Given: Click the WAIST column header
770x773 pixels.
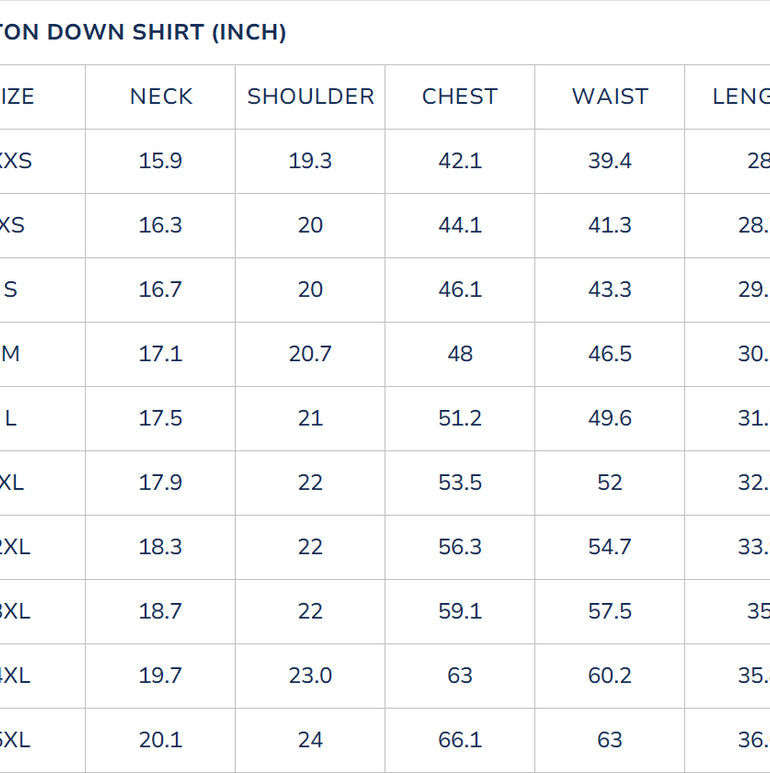Looking at the screenshot, I should (x=610, y=97).
